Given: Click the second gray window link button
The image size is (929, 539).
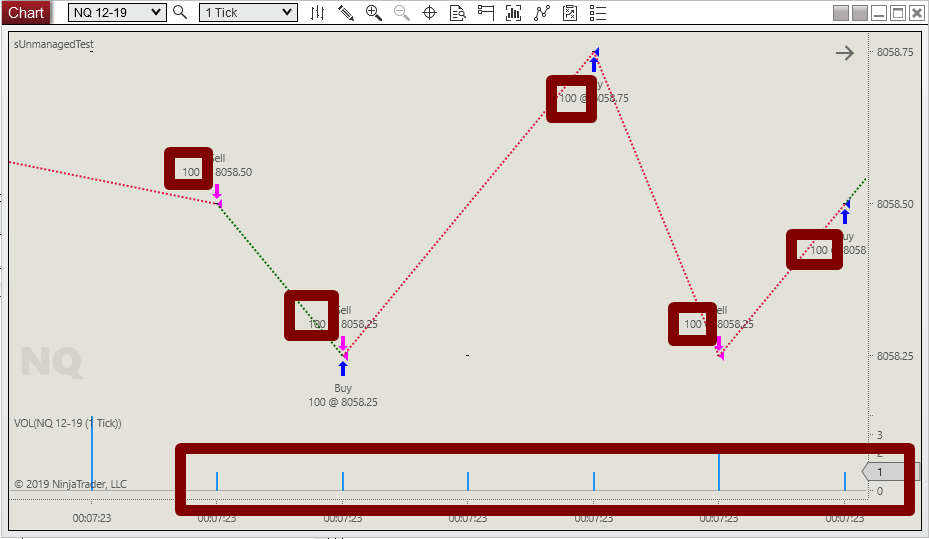Looking at the screenshot, I should (860, 13).
